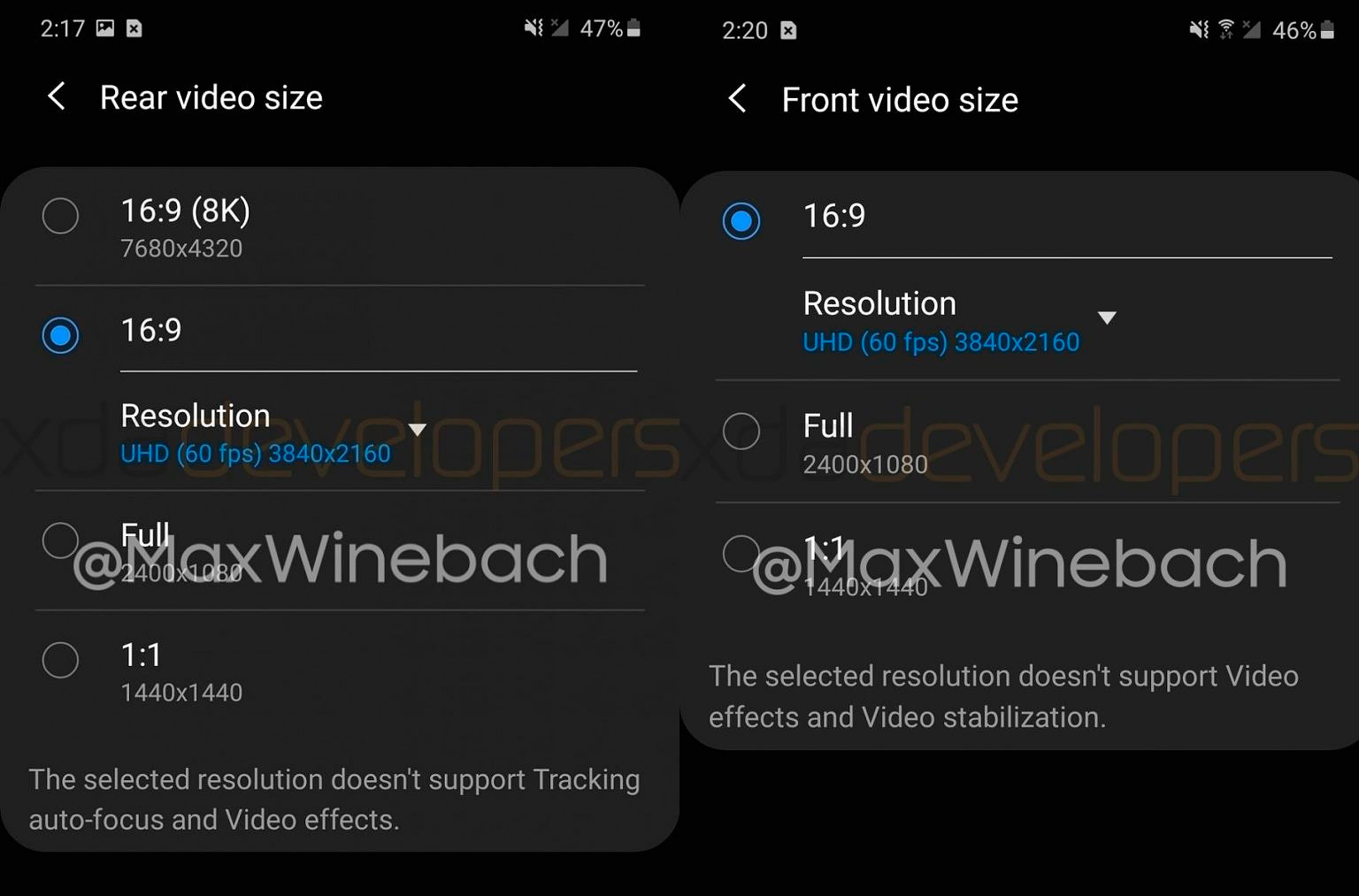Viewport: 1359px width, 896px height.
Task: Select rear Full 2400x1080 radio button
Action: [x=60, y=540]
